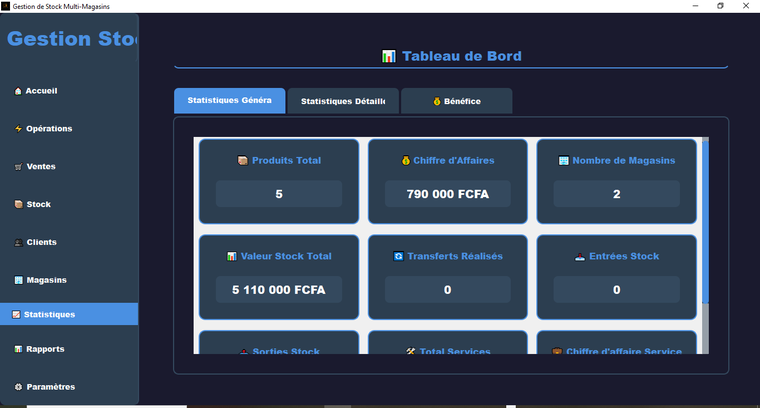Viewport: 760px width, 408px height.
Task: Click the Accueil house icon
Action: (18, 91)
